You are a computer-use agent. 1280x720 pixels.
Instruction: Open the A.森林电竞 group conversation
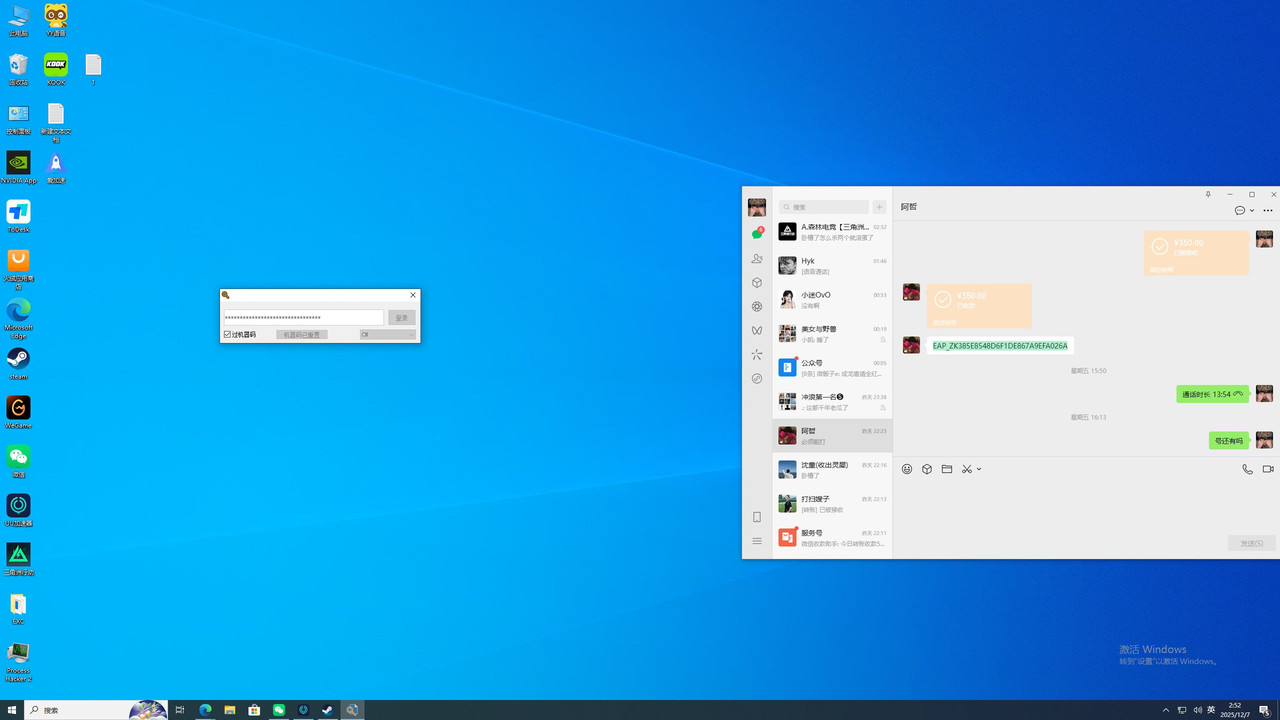[x=832, y=232]
